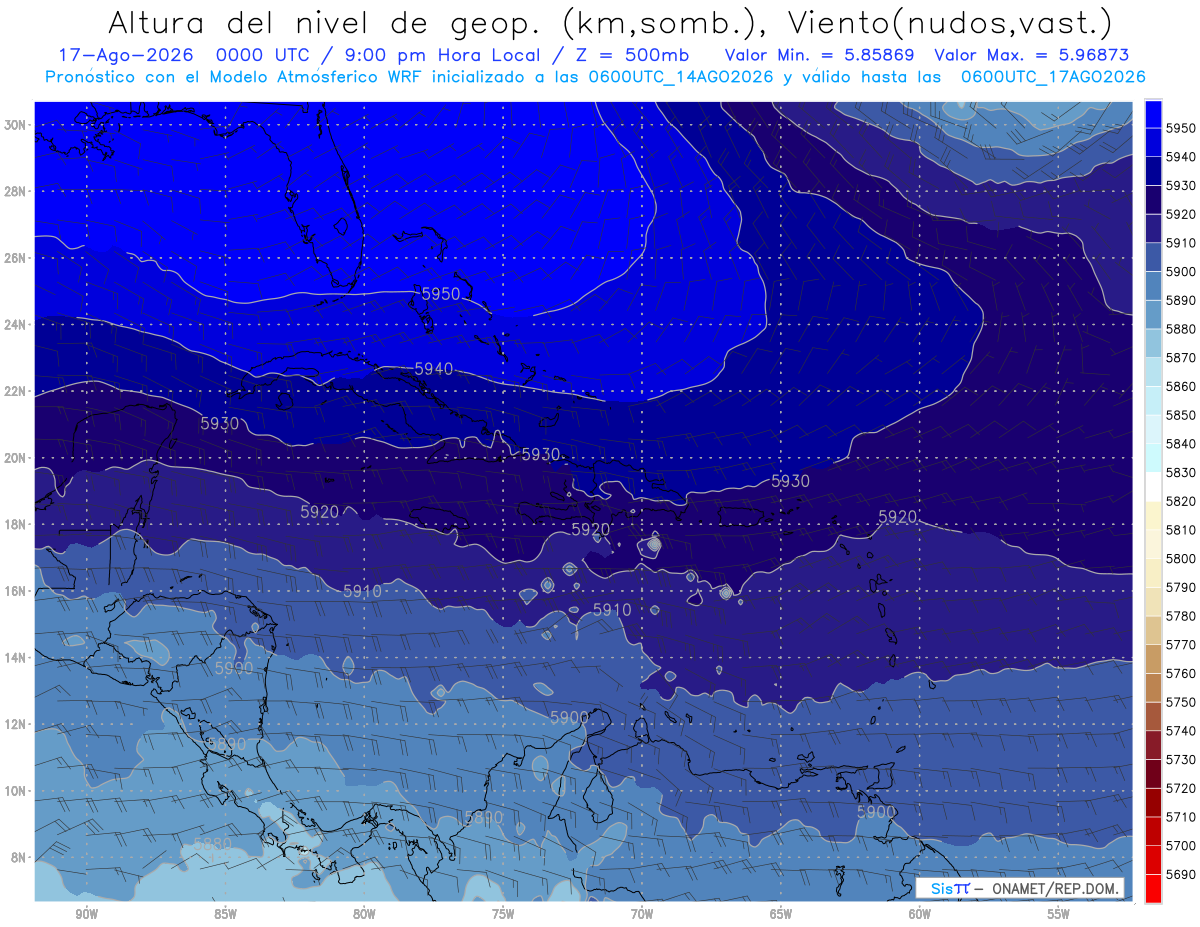Click the 16N latitude axis label

[x=16, y=591]
